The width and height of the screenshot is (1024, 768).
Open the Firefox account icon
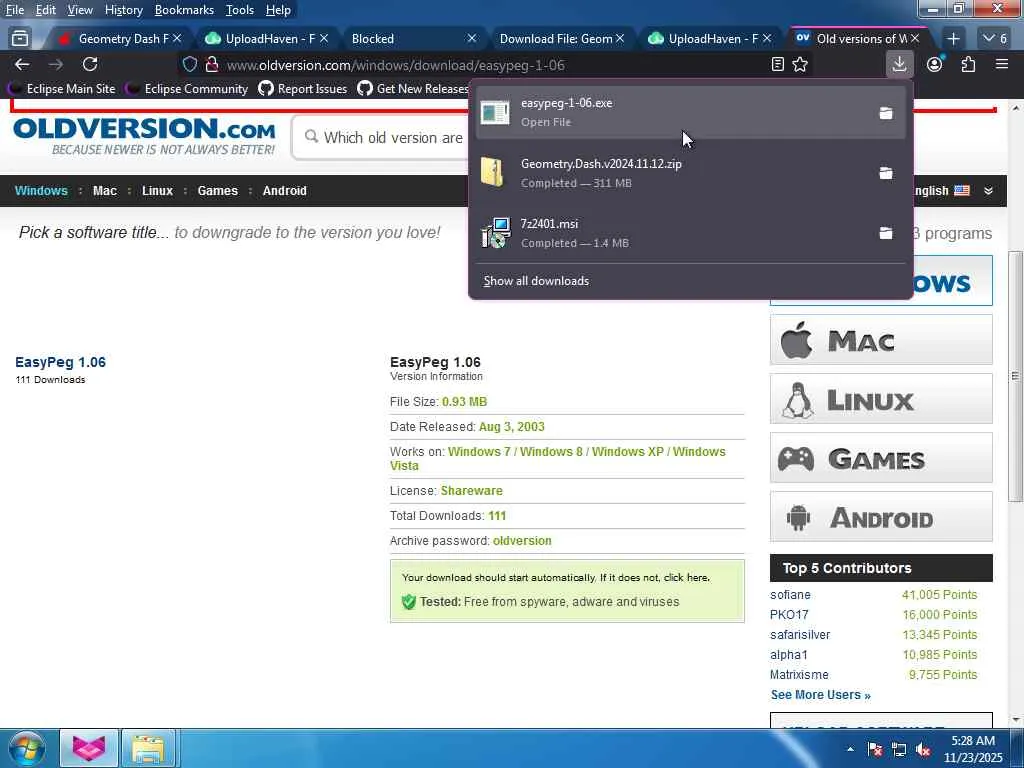pos(935,64)
